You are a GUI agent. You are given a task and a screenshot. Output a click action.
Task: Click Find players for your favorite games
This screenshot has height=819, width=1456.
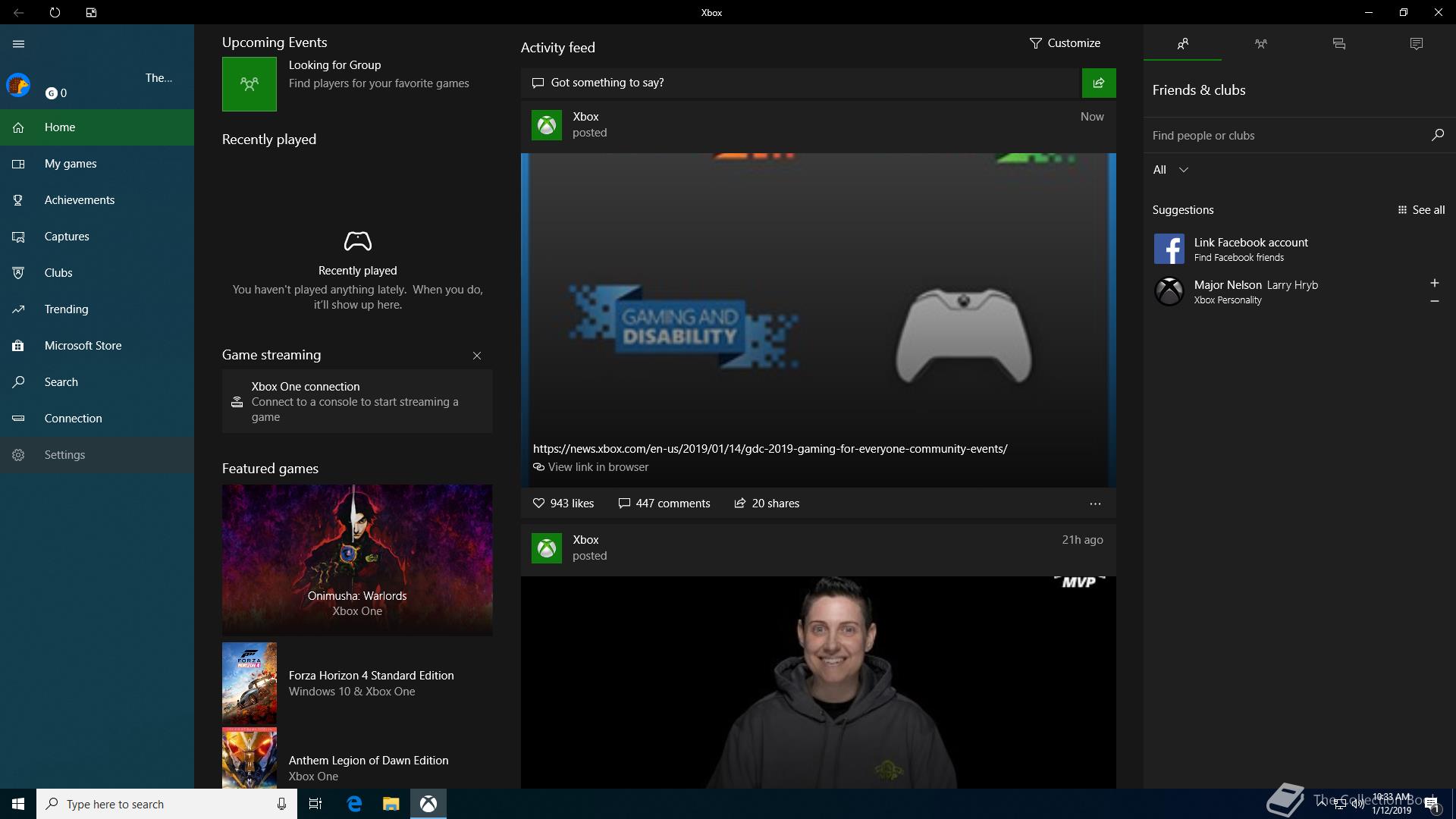(x=378, y=83)
